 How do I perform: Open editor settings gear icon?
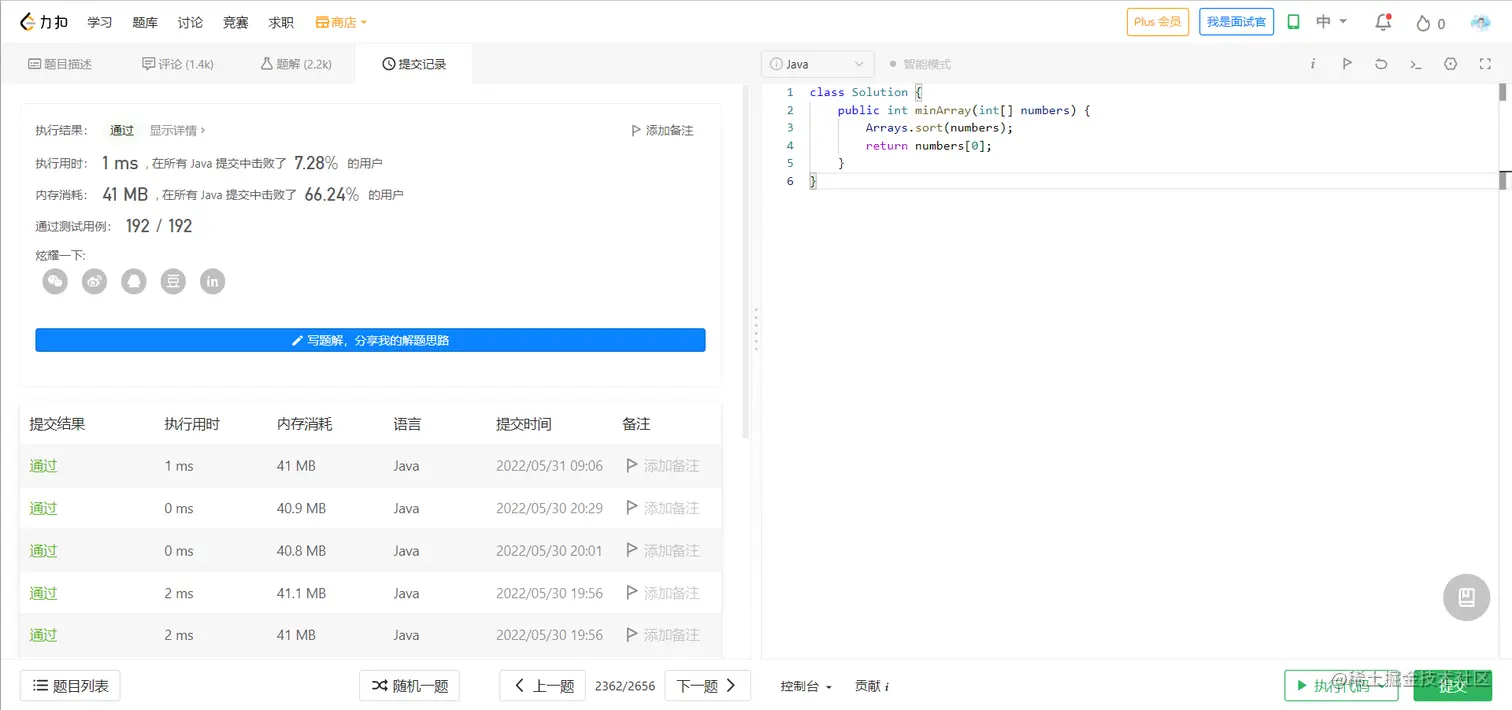pos(1451,64)
